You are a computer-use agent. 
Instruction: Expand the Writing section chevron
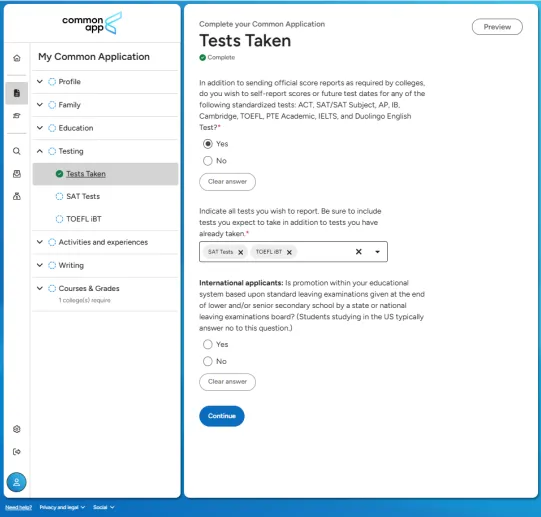coord(40,265)
